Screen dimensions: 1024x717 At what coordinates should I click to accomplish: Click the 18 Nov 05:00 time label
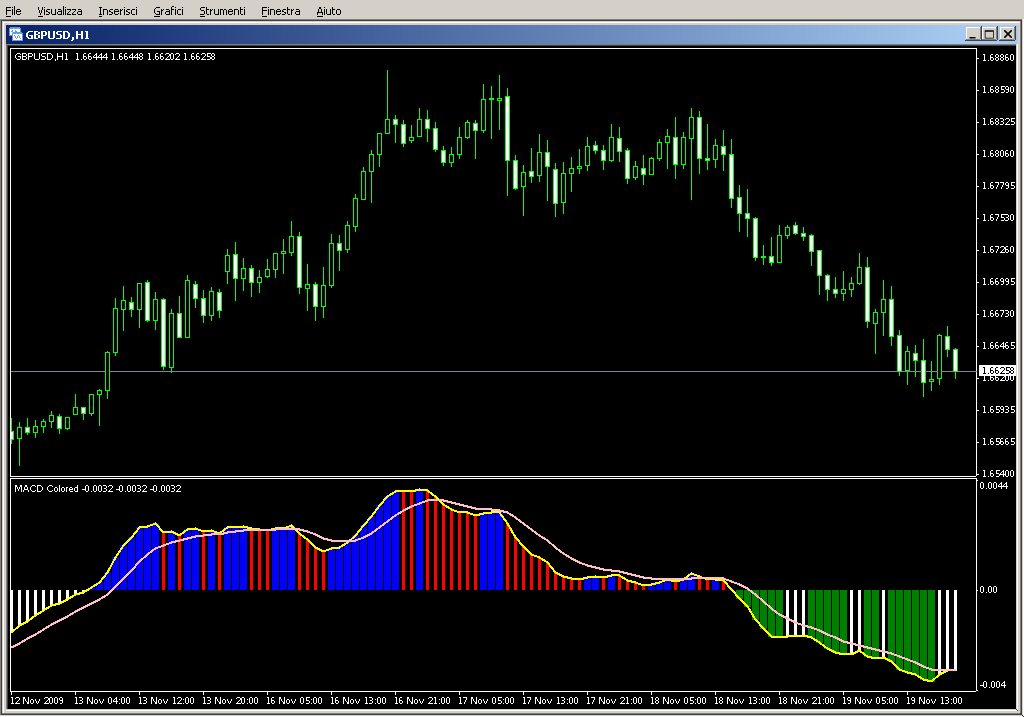[678, 701]
